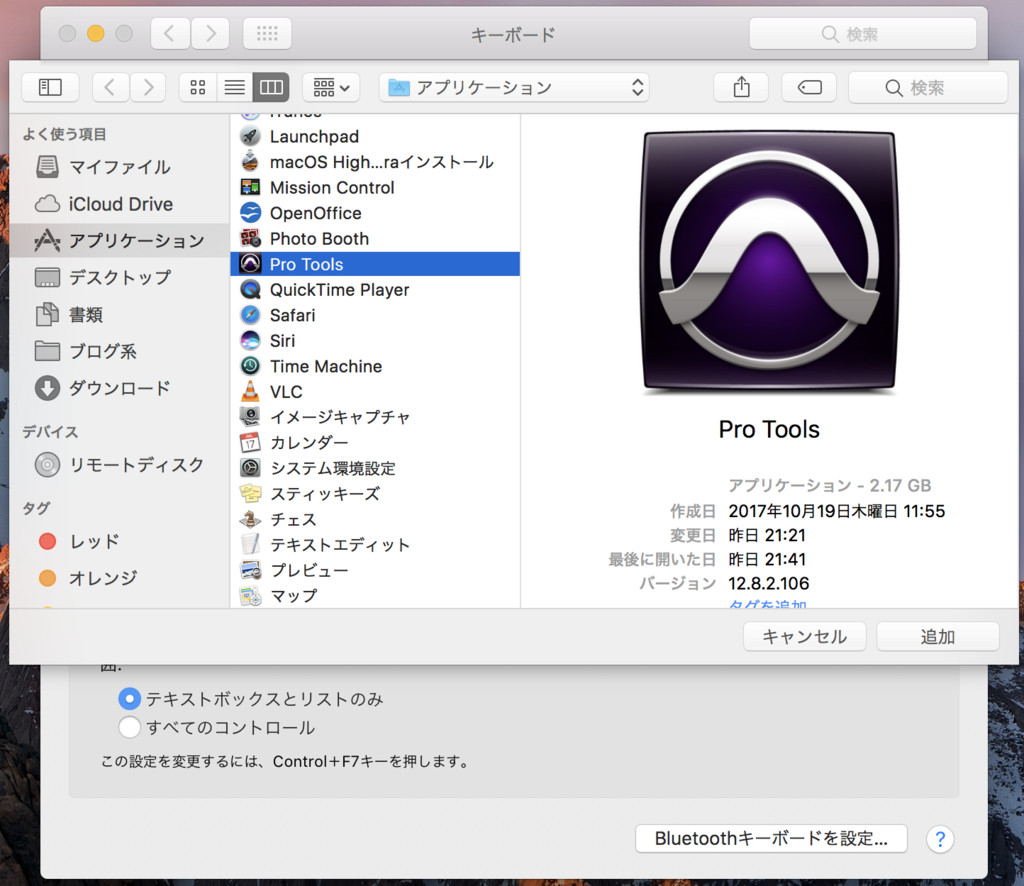Select the レッド tag
The height and width of the screenshot is (886, 1024).
pyautogui.click(x=120, y=541)
